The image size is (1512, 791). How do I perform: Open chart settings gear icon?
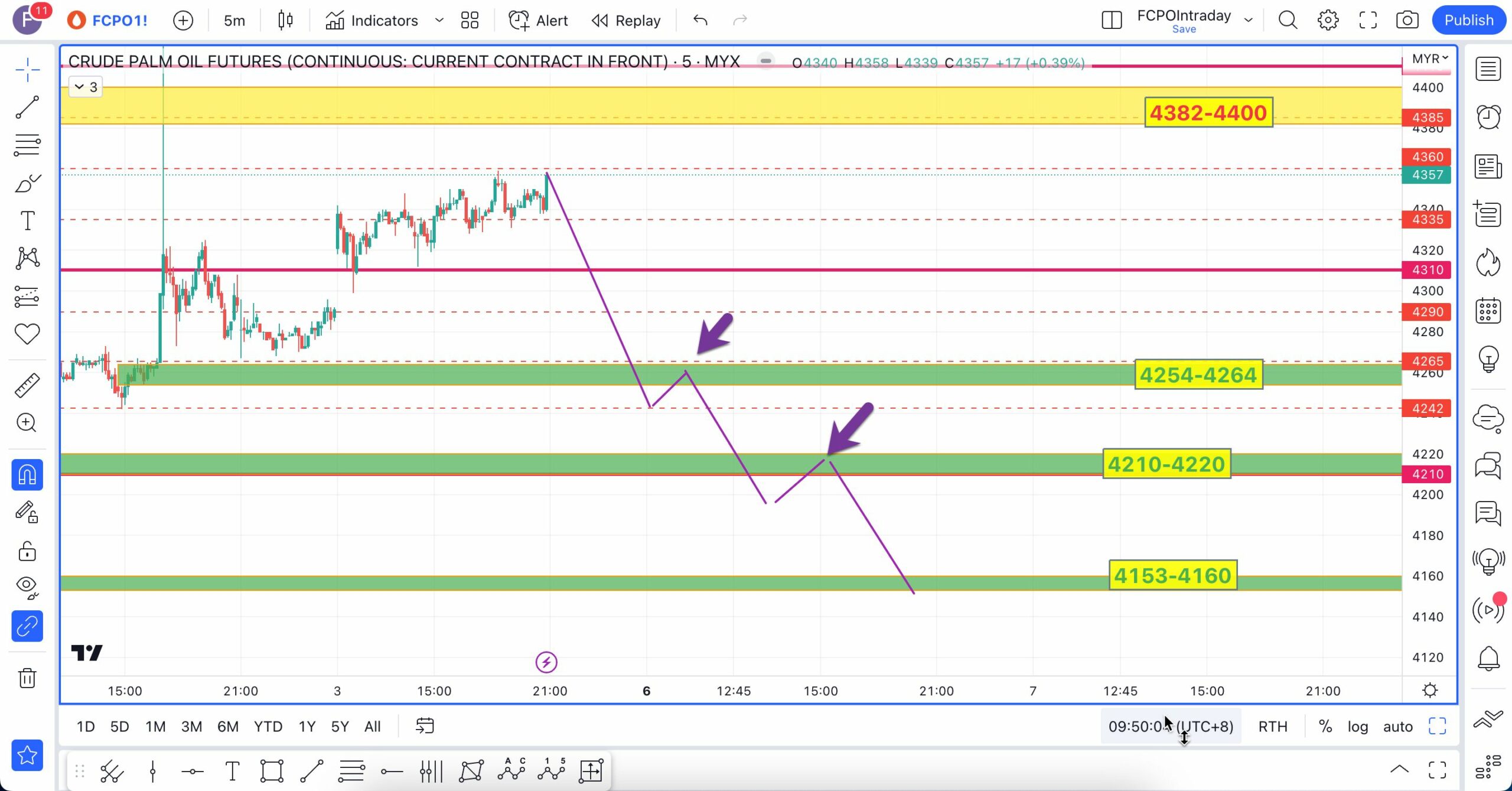pos(1328,20)
